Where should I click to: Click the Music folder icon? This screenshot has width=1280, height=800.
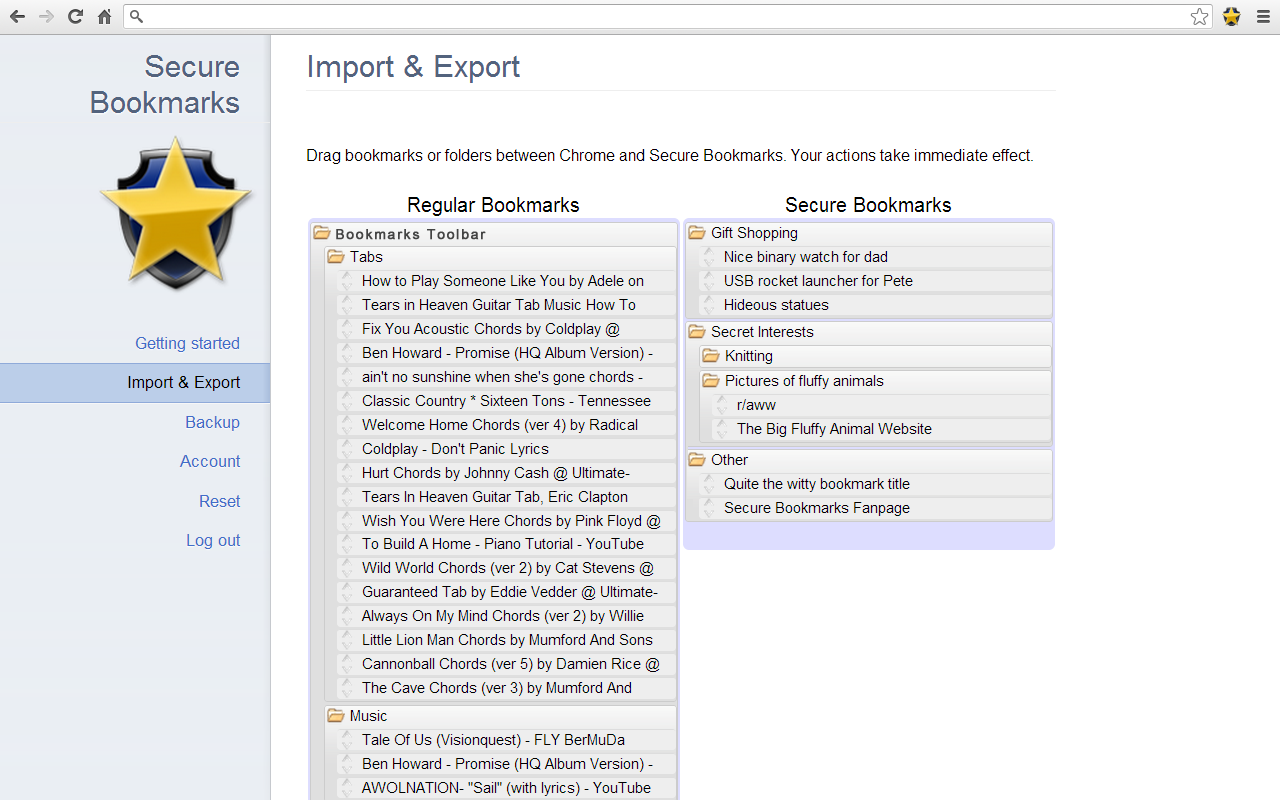coord(336,716)
